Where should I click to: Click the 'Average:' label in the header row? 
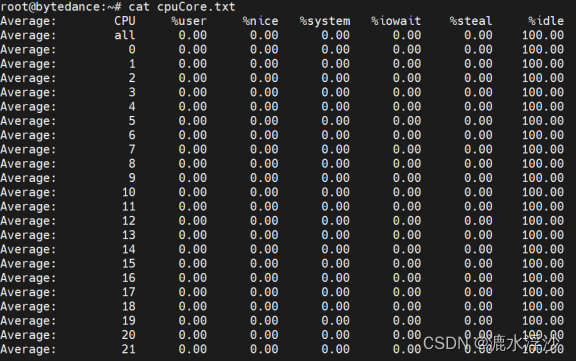28,21
